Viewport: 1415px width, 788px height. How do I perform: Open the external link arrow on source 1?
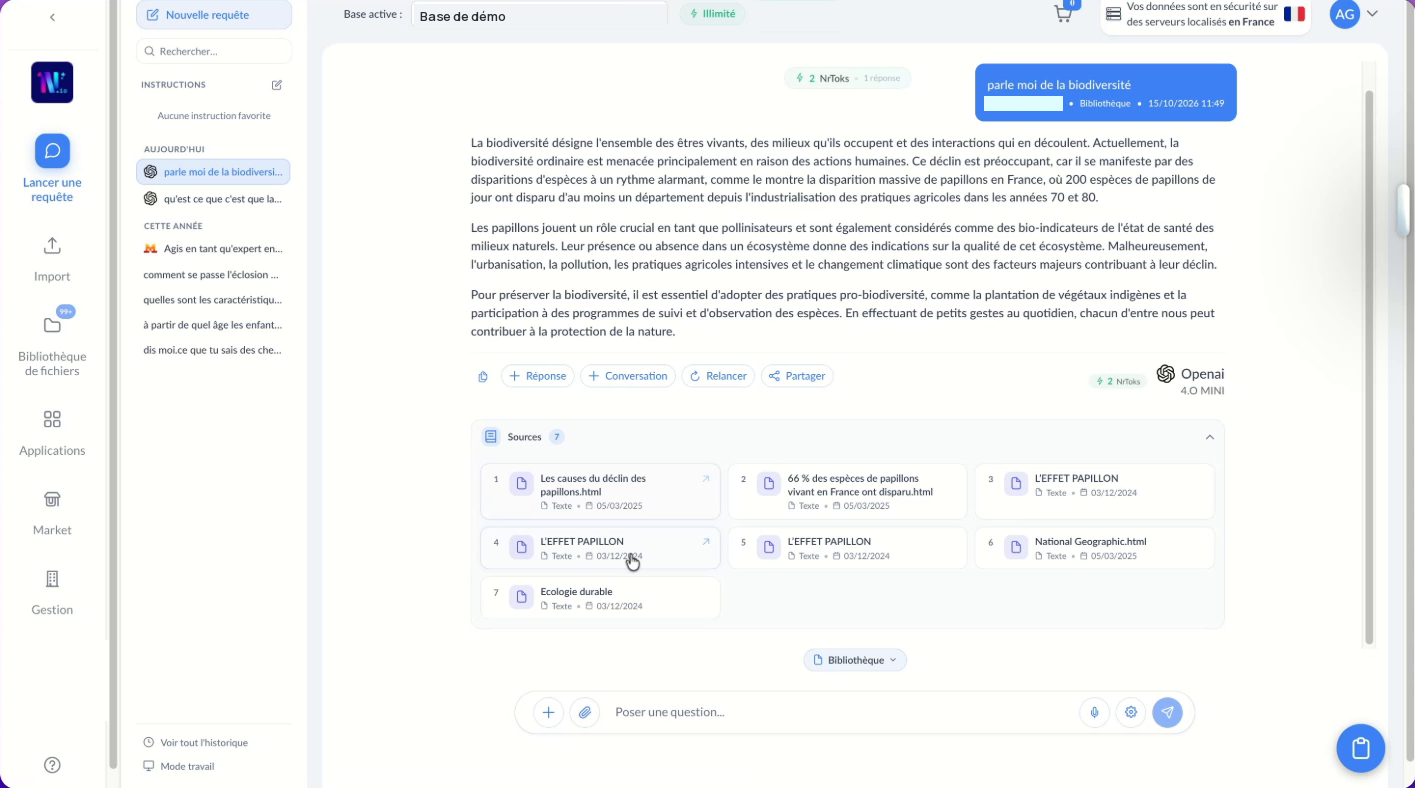click(705, 479)
